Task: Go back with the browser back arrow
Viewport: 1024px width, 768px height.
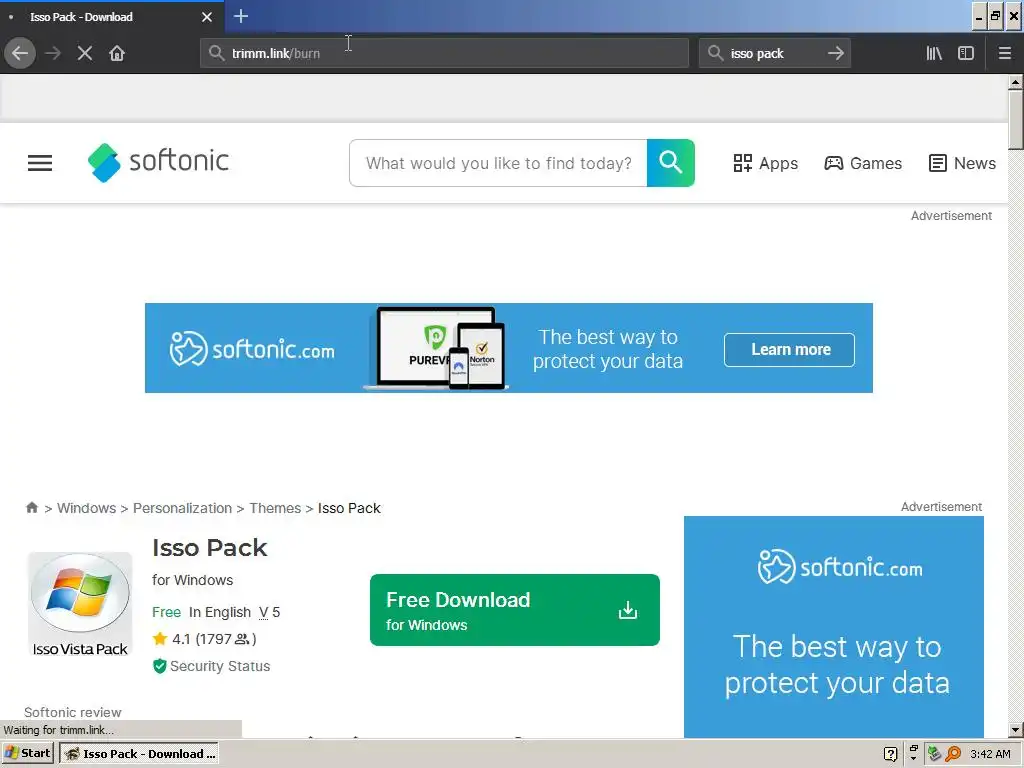Action: pos(20,53)
